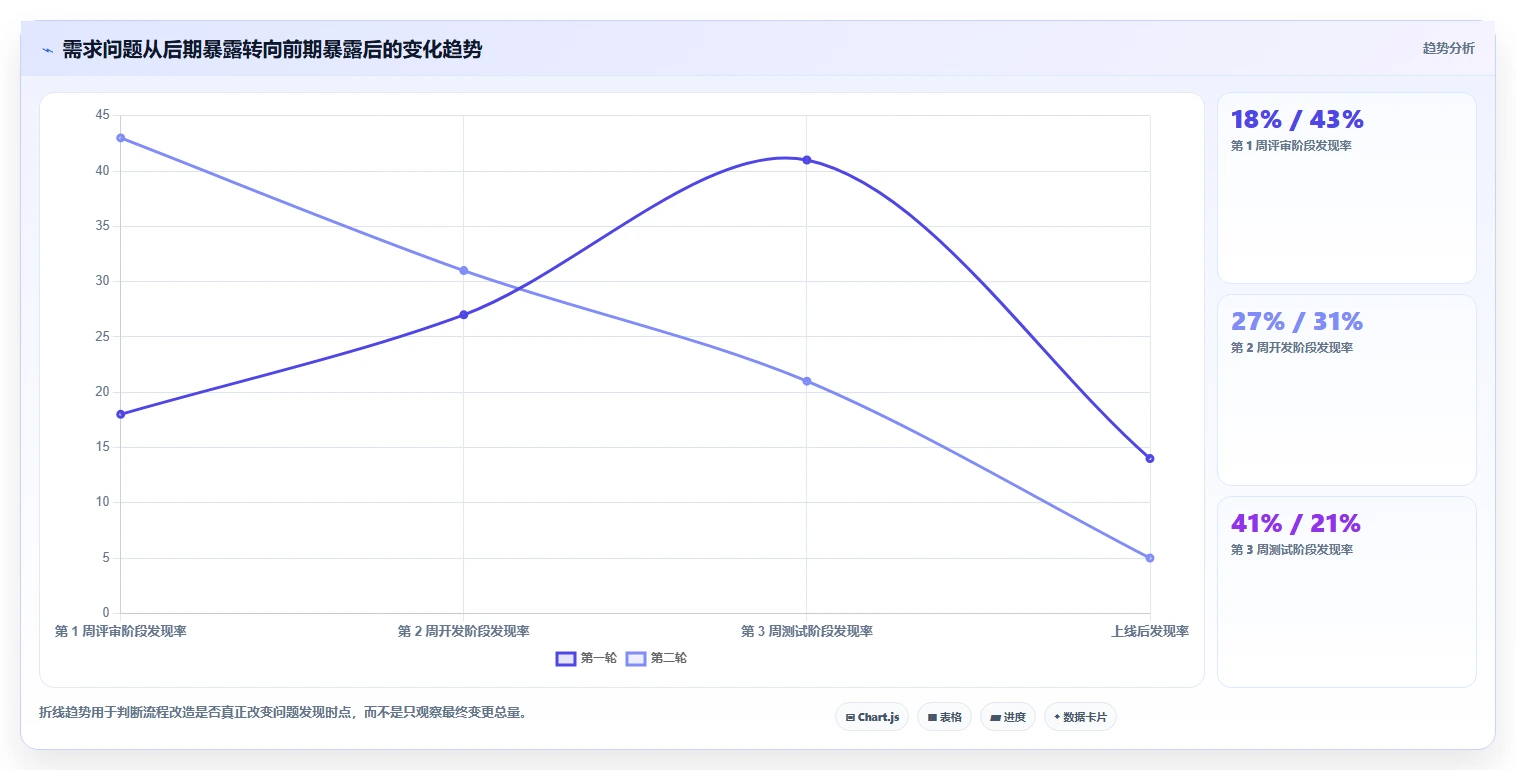Viewport: 1516px width, 770px height.
Task: Click the 第二轮 legend color box
Action: 636,658
